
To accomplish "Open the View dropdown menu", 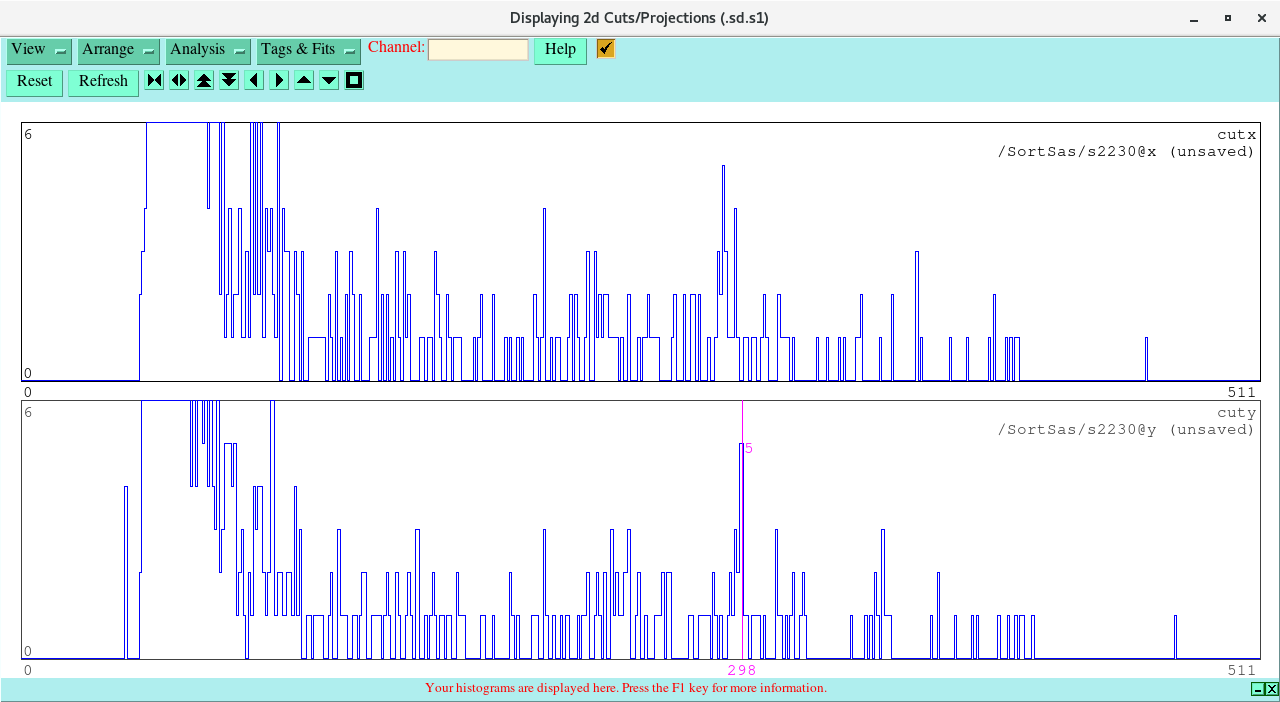I will [39, 50].
